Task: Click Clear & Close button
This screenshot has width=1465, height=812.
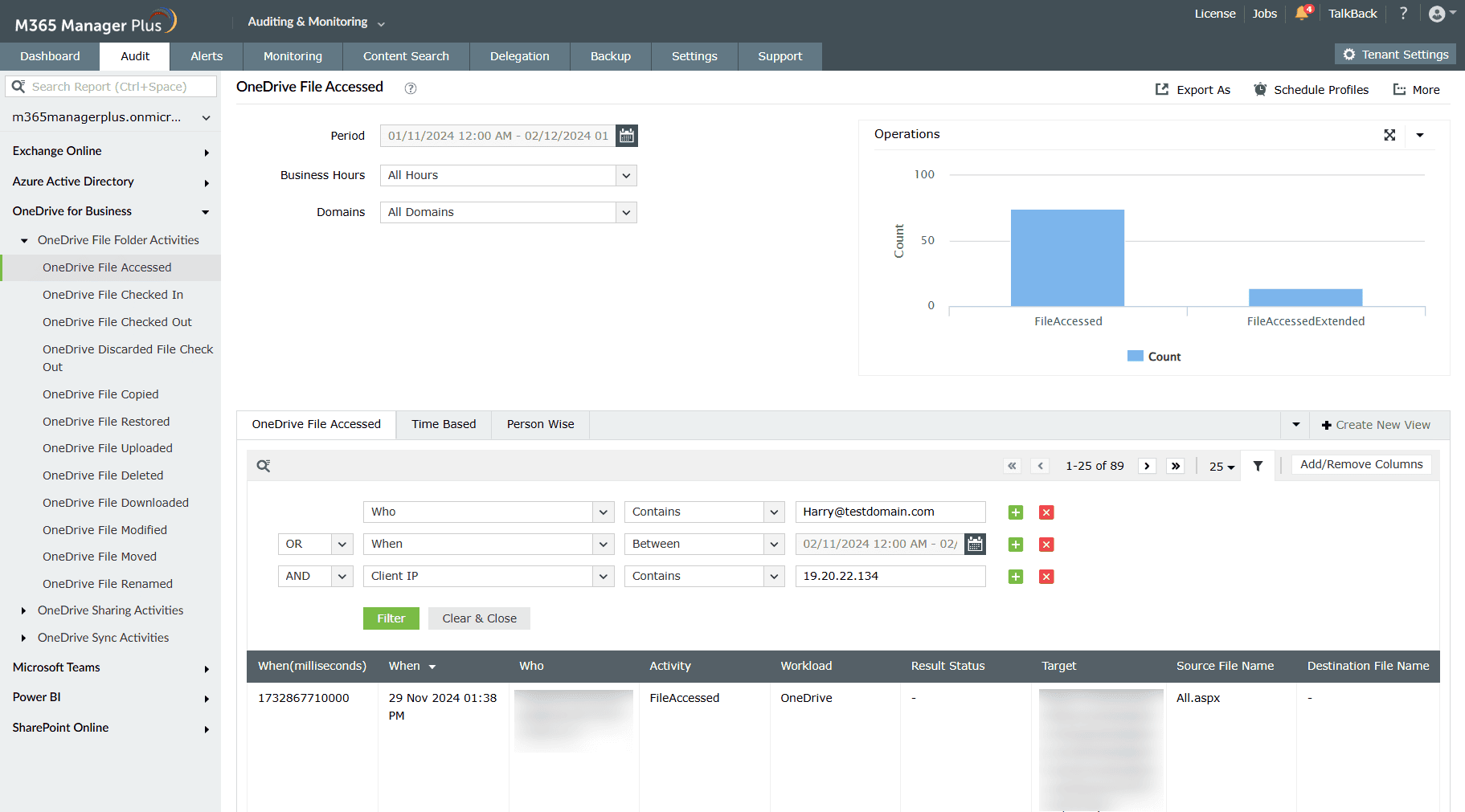Action: coord(479,618)
